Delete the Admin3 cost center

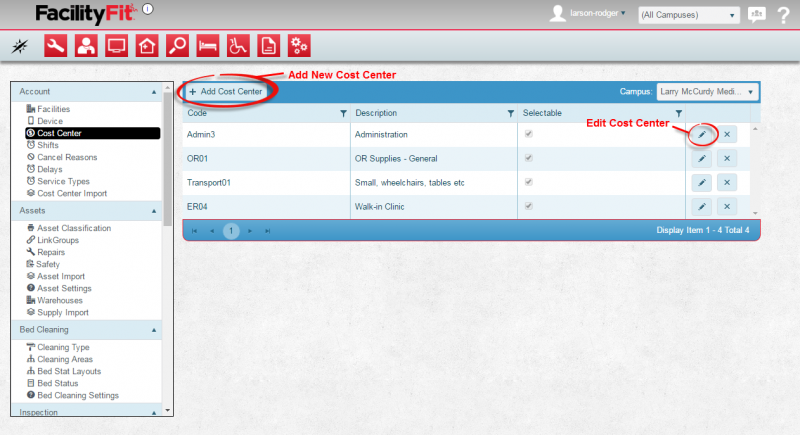click(727, 134)
